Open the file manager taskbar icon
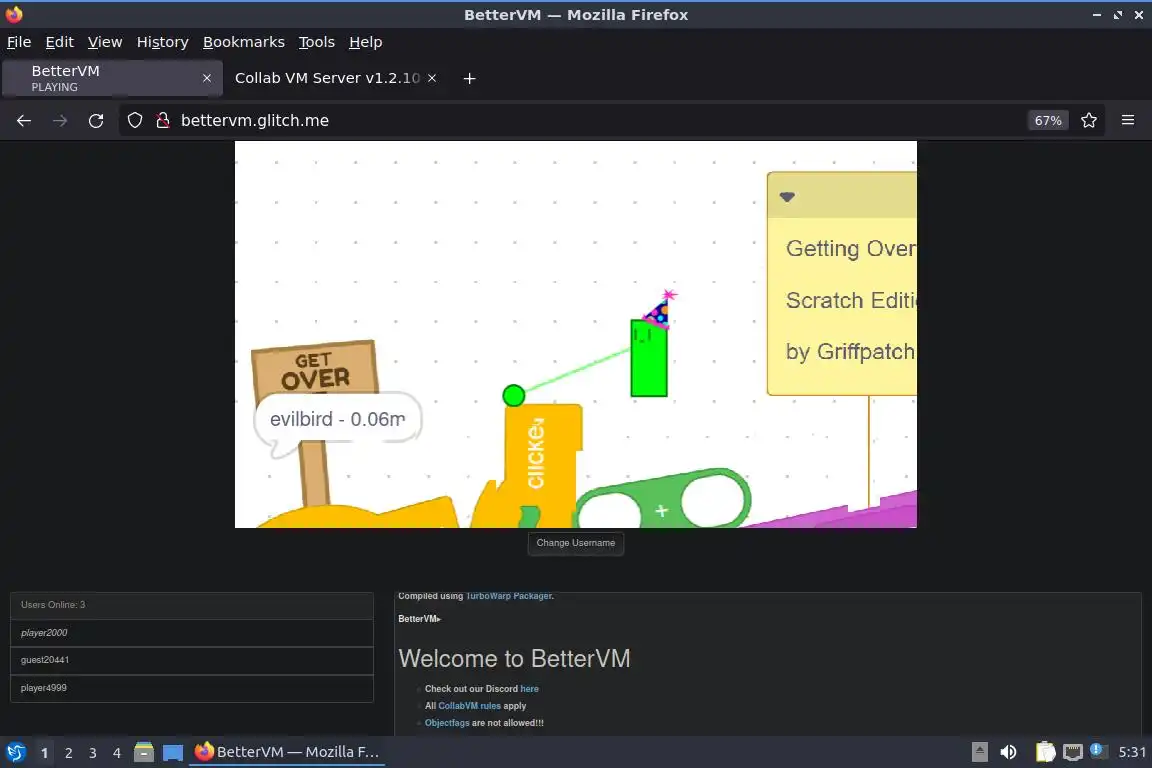The height and width of the screenshot is (768, 1152). pyautogui.click(x=144, y=752)
